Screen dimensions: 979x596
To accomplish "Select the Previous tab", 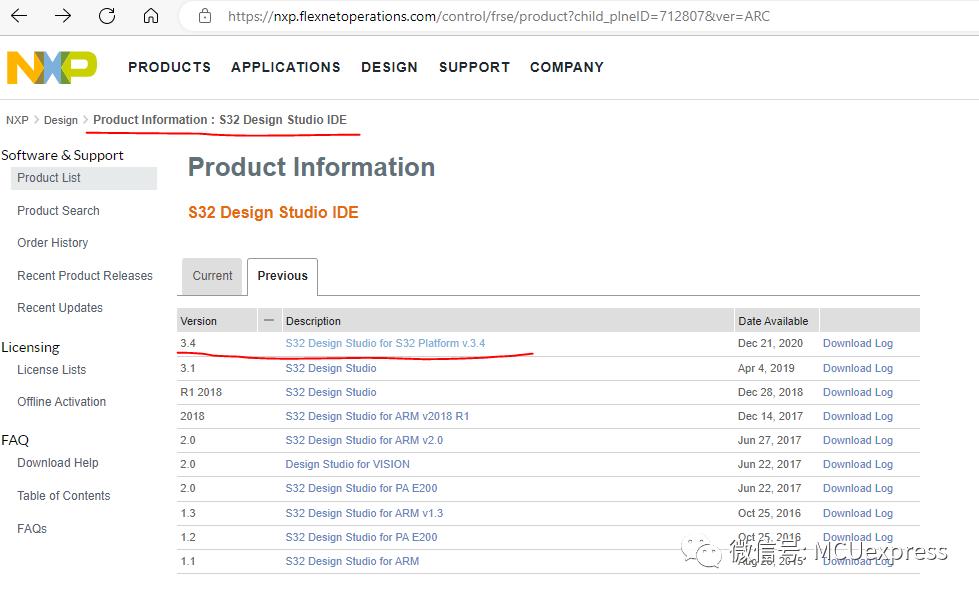I will tap(282, 276).
